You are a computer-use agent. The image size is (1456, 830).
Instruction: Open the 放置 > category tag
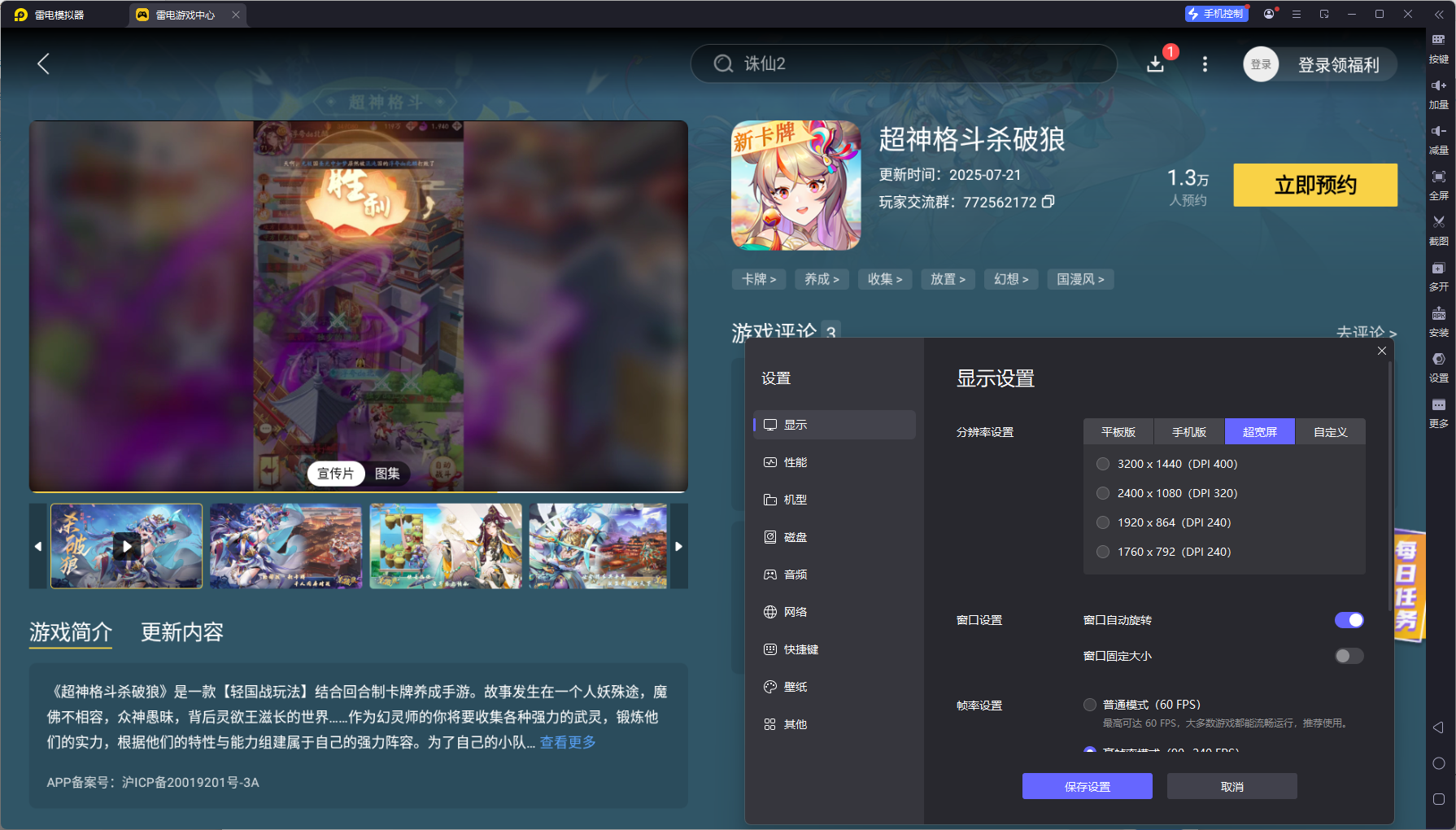(948, 279)
